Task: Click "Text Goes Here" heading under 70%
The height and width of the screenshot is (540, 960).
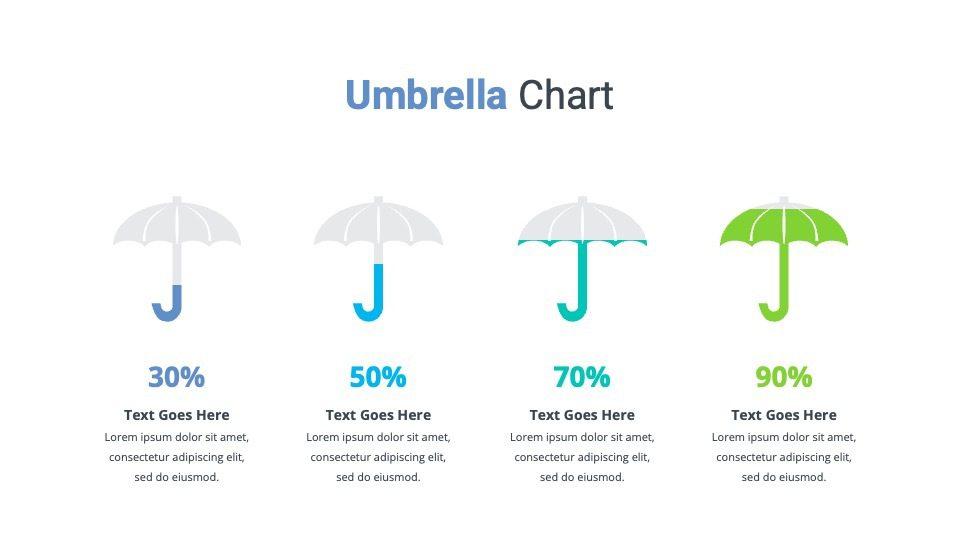Action: pos(582,415)
